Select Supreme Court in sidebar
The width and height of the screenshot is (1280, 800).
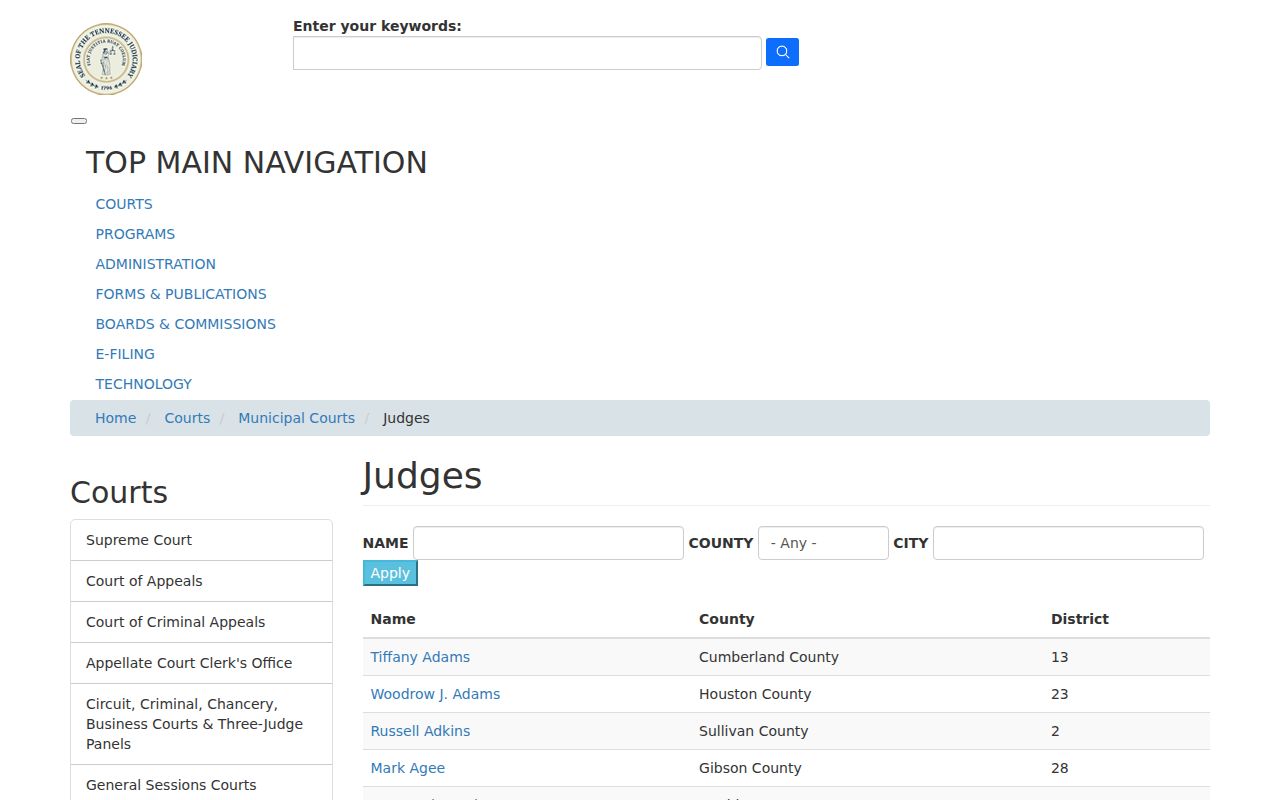click(x=201, y=540)
